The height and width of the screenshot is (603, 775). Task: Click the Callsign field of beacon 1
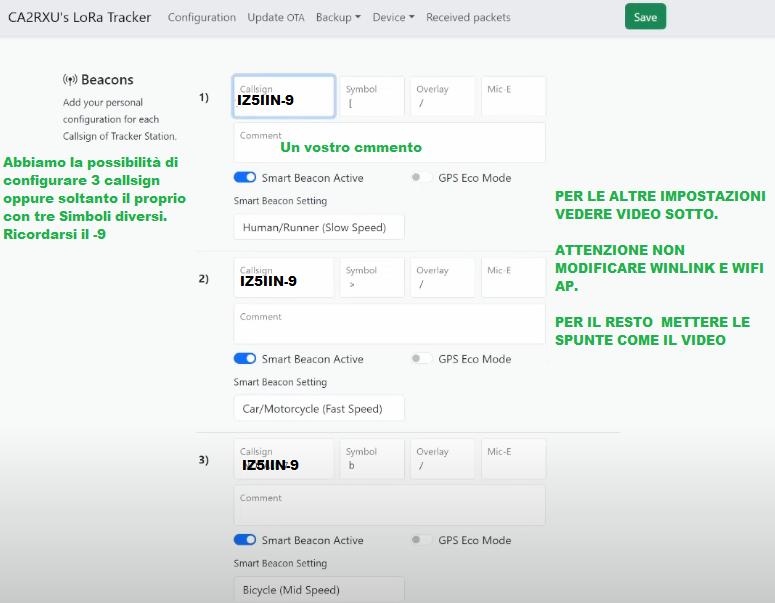click(284, 97)
